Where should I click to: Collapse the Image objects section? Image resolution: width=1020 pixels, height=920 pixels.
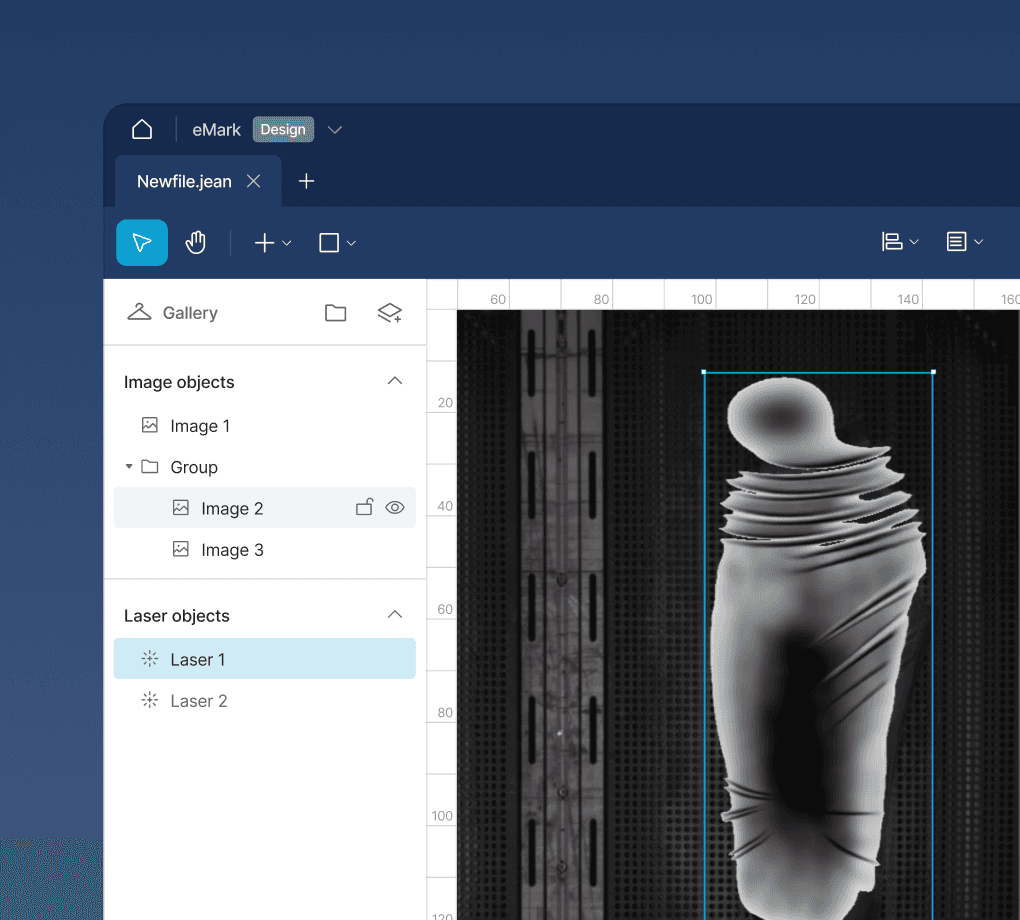pos(395,381)
